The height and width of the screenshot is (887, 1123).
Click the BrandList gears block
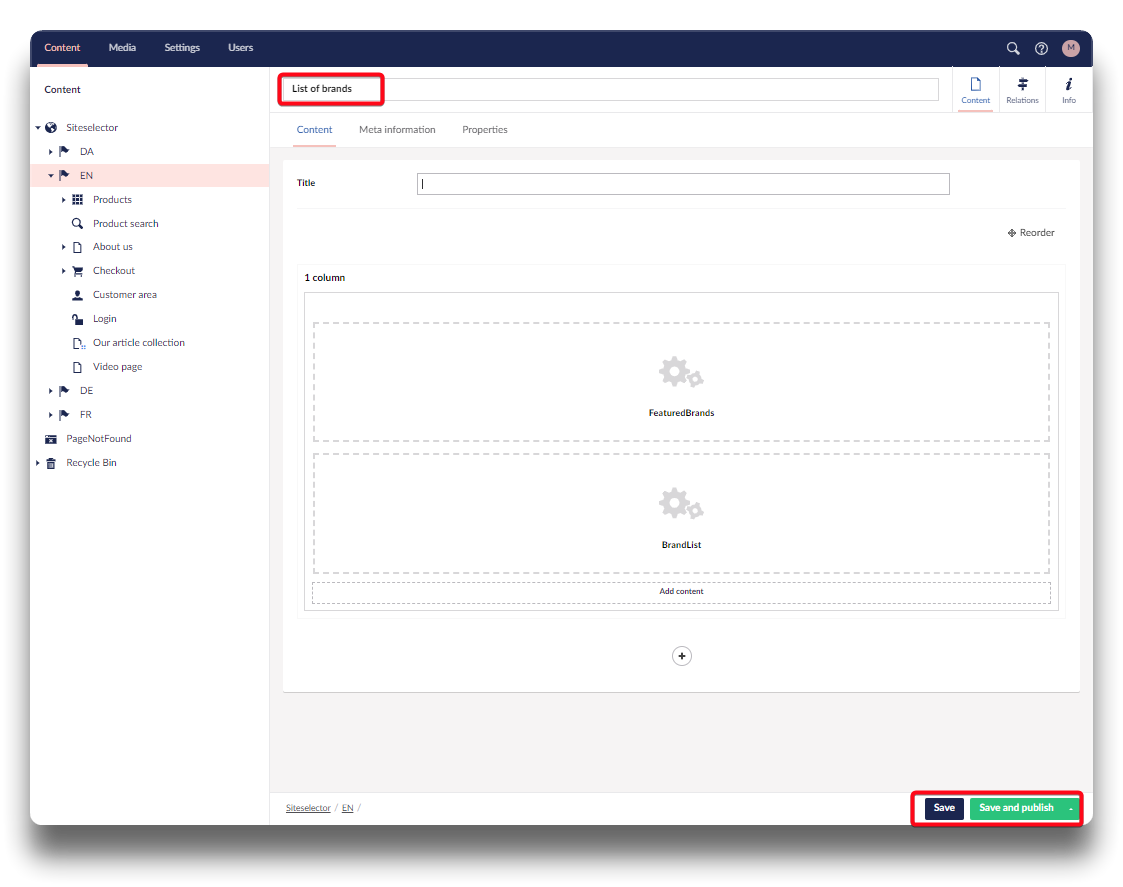(x=681, y=514)
